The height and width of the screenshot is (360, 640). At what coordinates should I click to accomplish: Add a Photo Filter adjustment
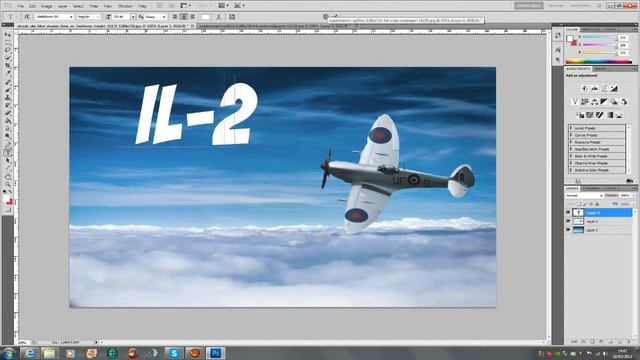coord(614,102)
